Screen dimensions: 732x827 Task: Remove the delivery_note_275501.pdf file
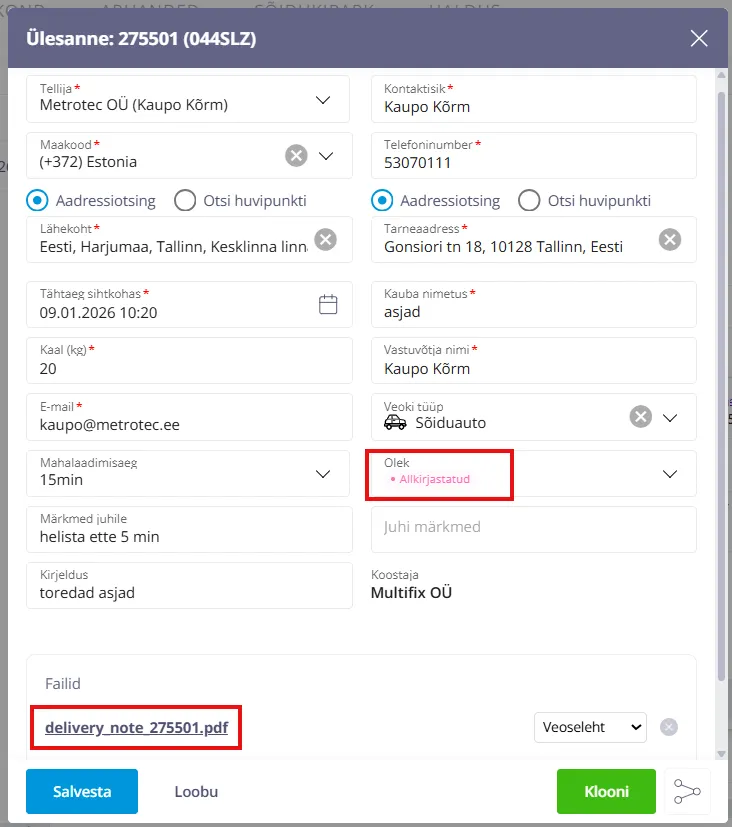[x=669, y=727]
